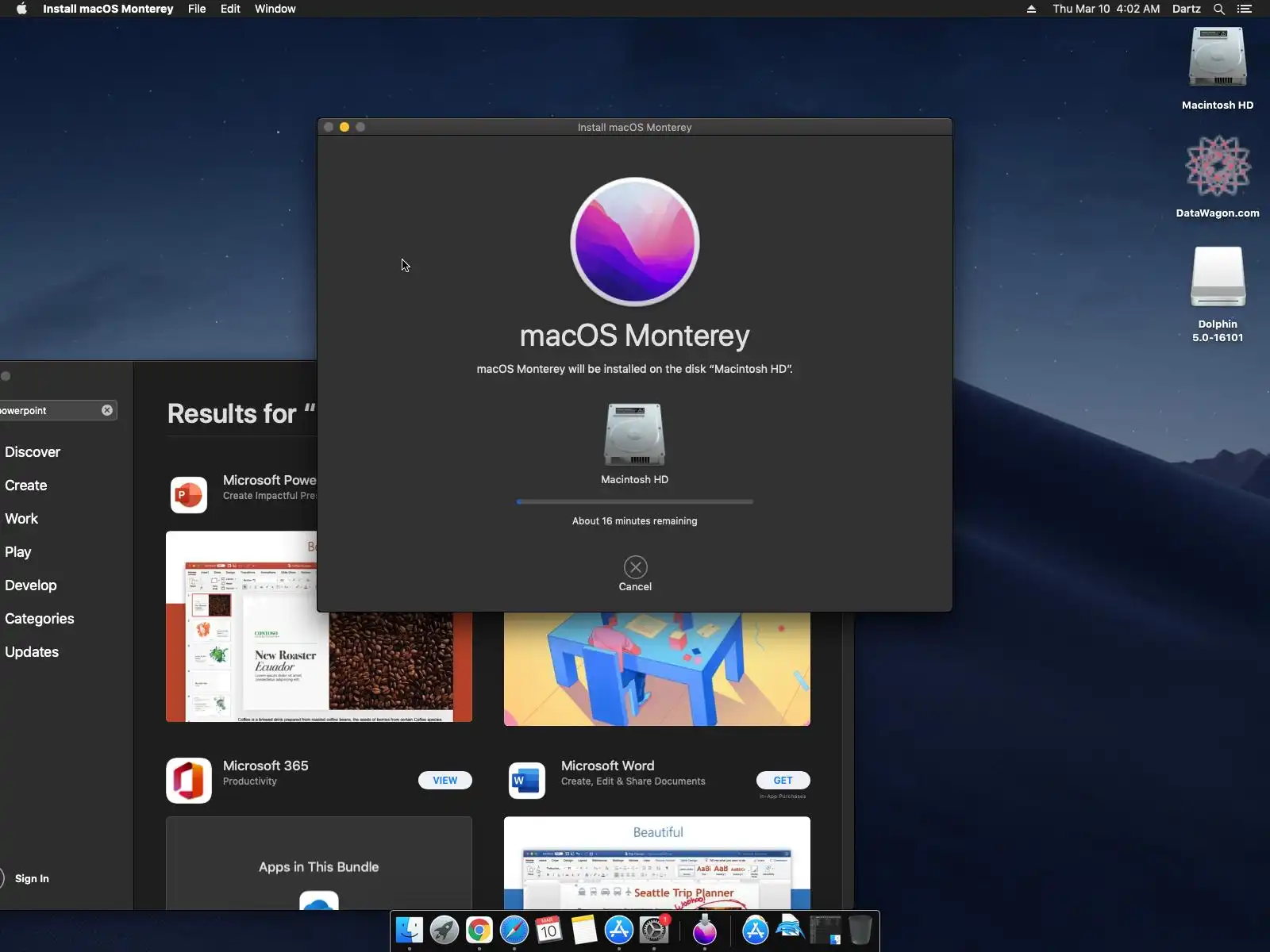
Task: Select the Macintosh HD drive on the desktop
Action: pos(1218,68)
